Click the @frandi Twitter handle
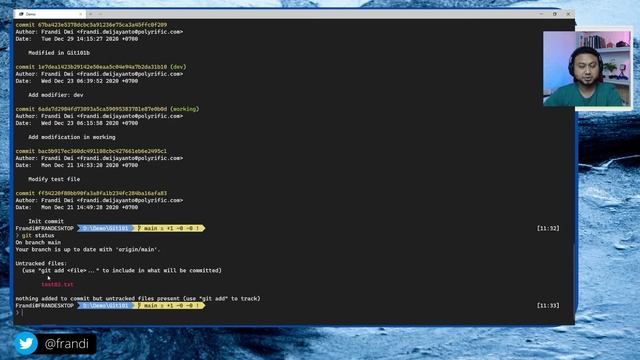 click(x=67, y=344)
